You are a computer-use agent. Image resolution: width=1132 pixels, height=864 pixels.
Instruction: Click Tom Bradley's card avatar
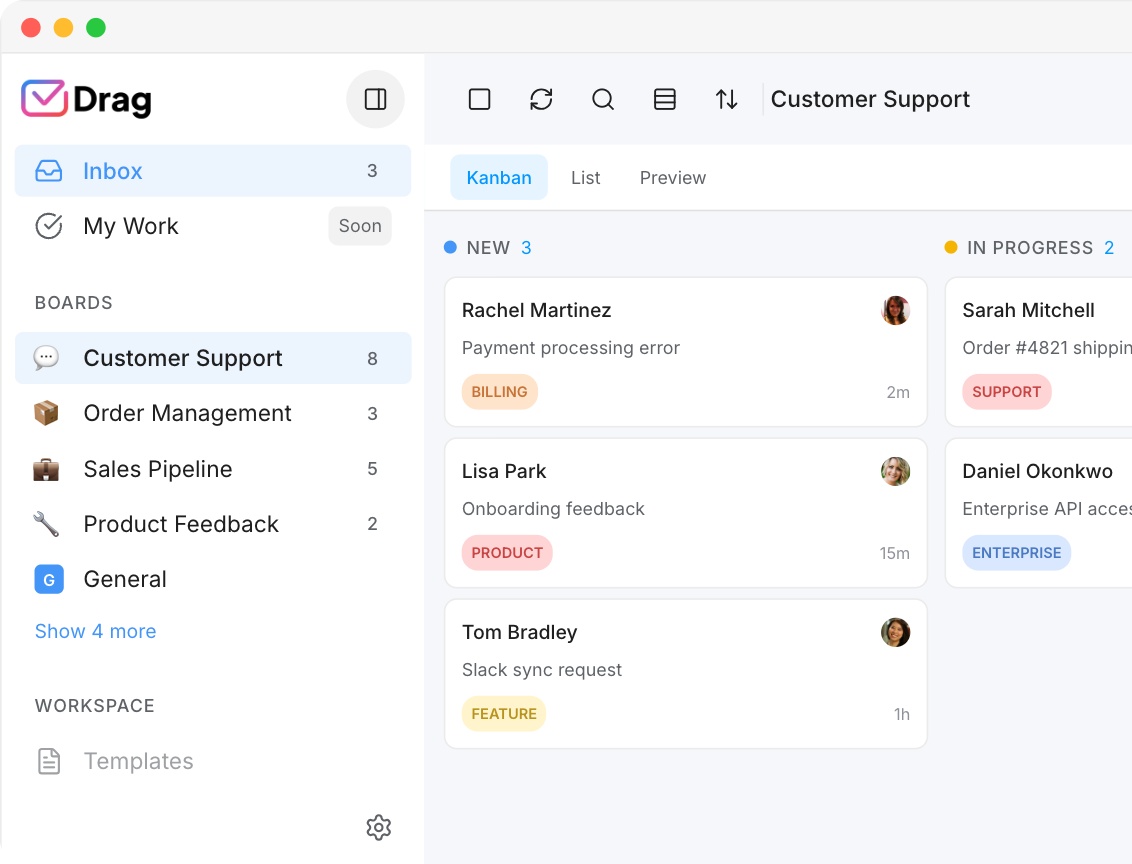[895, 632]
